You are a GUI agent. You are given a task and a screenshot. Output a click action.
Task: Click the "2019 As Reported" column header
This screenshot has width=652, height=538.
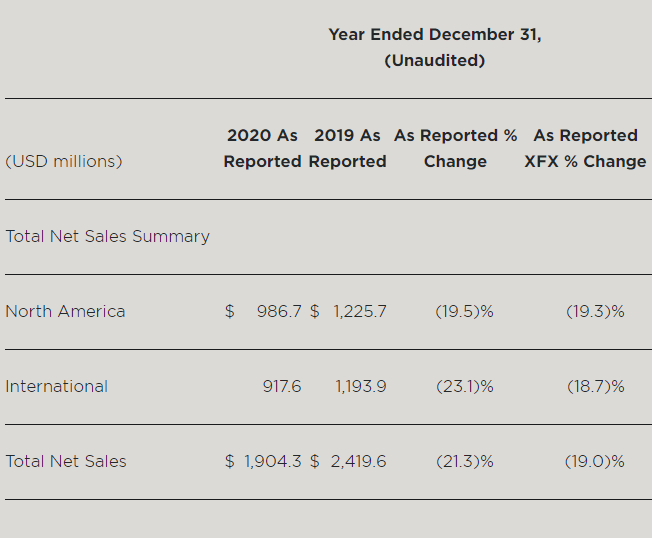(347, 148)
